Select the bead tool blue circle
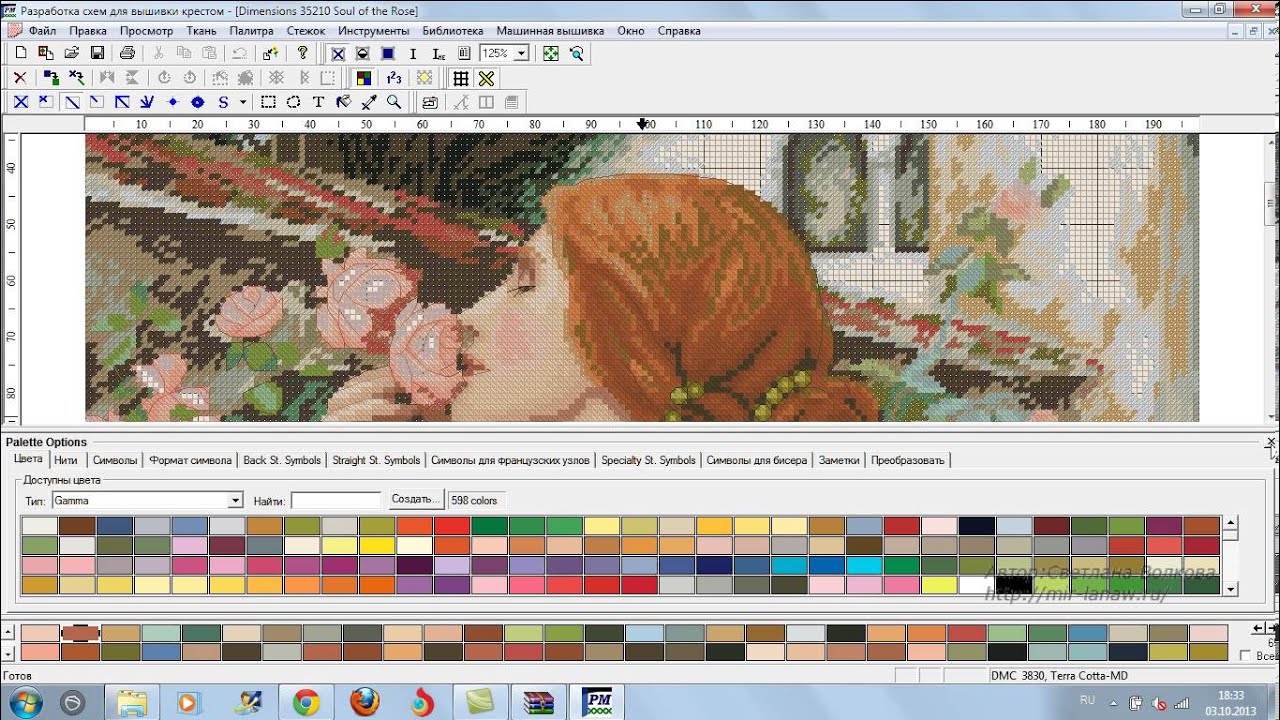1280x720 pixels. point(198,102)
